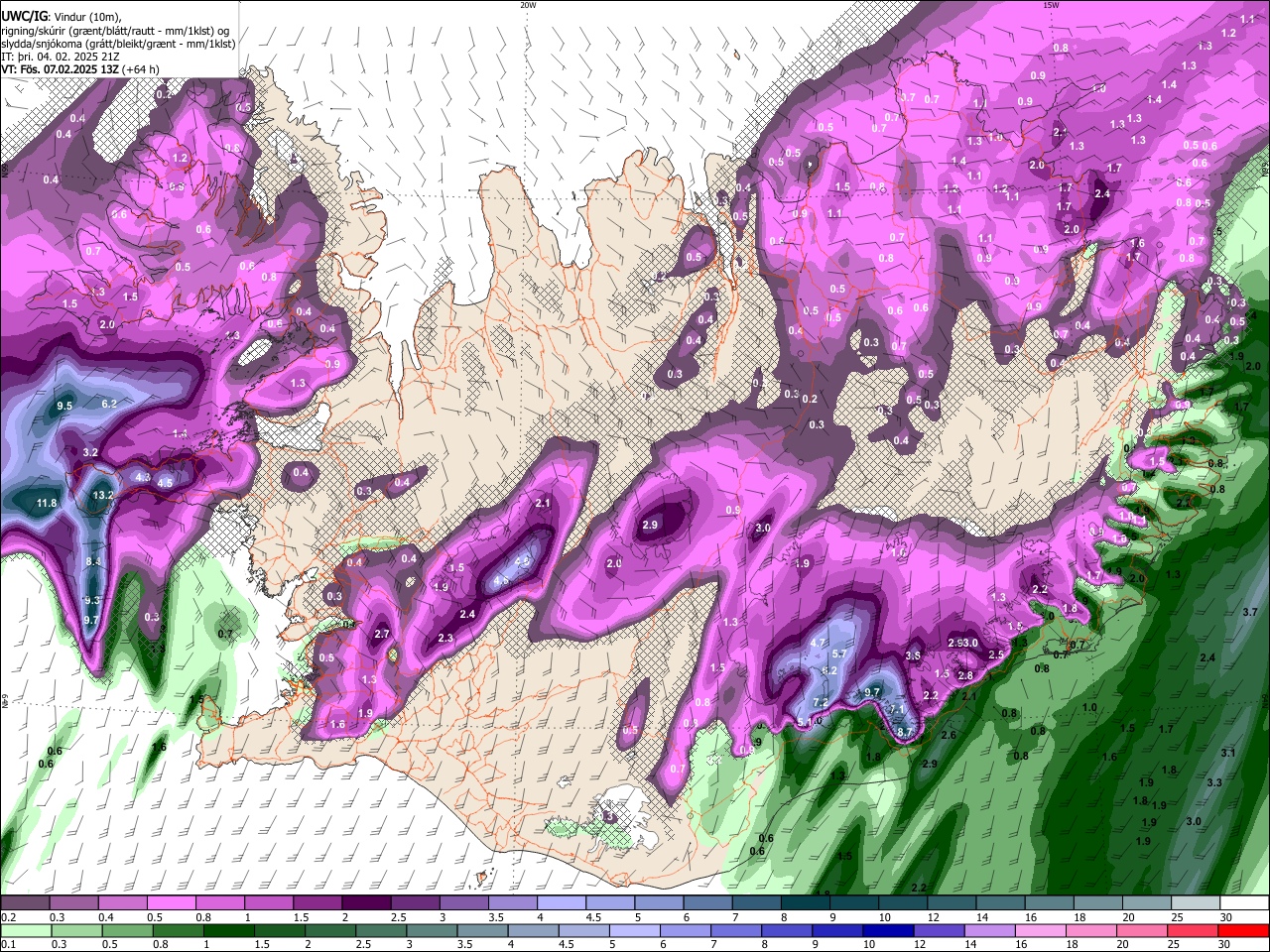
Task: Pick the white 30 swatch in upper legend
Action: tap(1245, 903)
